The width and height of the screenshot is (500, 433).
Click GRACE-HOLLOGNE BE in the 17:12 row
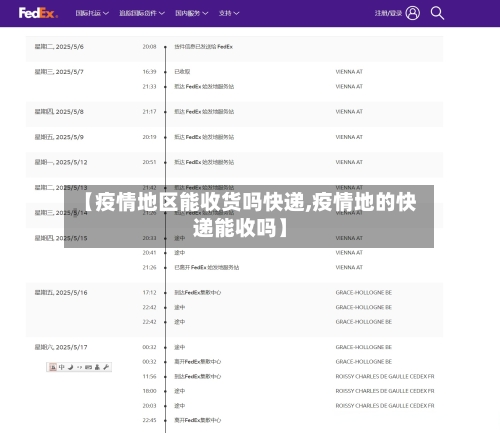364,293
